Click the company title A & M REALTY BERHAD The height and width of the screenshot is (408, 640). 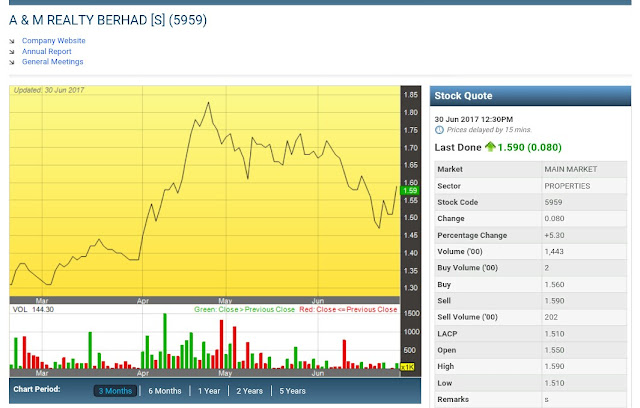click(x=108, y=20)
